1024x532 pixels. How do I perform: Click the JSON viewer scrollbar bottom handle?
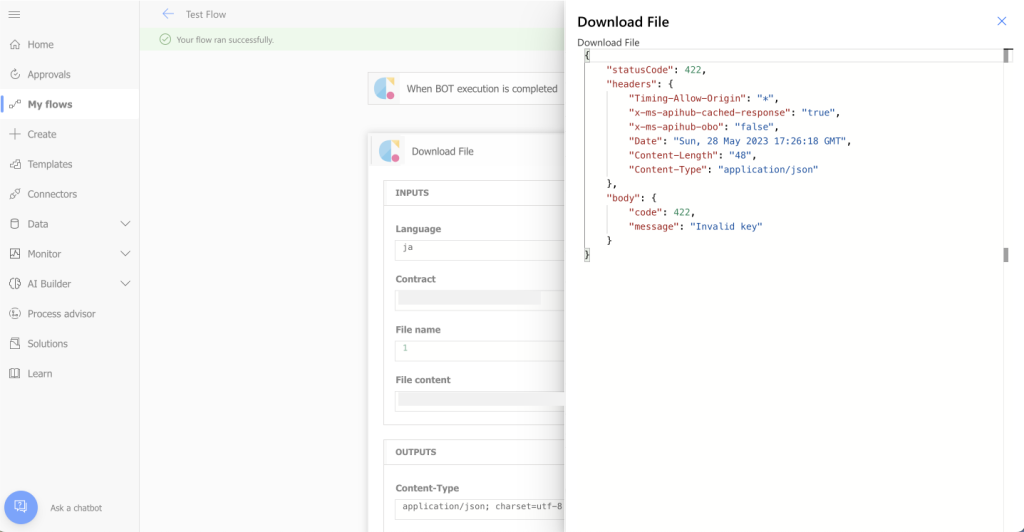1006,255
